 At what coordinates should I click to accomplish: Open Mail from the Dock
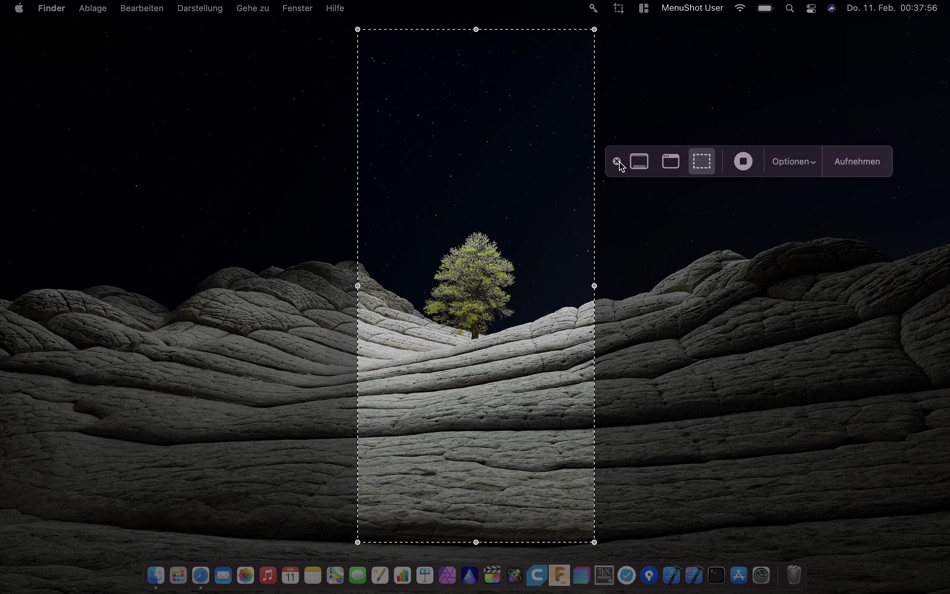(223, 575)
